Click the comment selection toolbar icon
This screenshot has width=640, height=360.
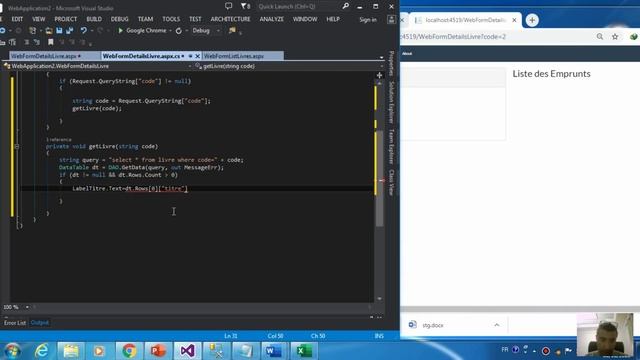tap(27, 42)
